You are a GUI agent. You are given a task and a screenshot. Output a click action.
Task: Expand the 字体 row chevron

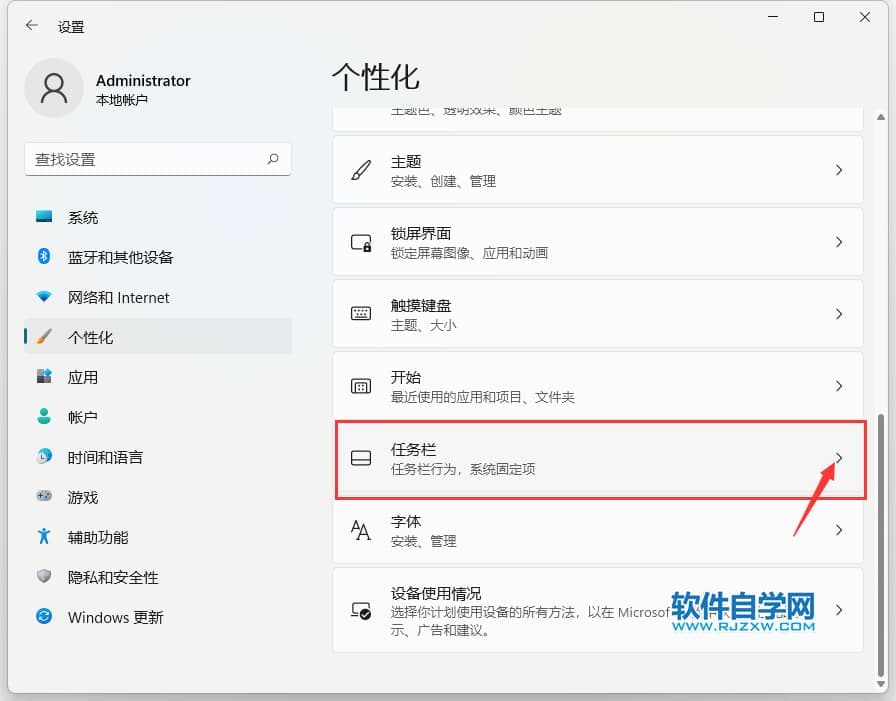pos(838,530)
